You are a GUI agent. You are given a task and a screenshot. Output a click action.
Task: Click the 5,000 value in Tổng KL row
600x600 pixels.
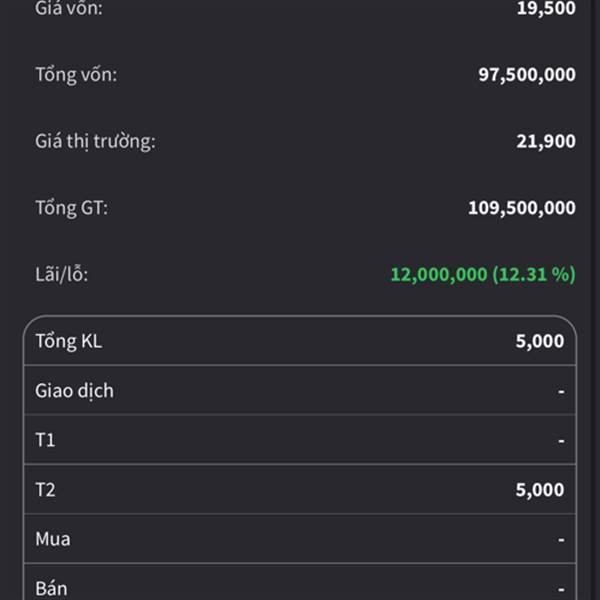540,341
